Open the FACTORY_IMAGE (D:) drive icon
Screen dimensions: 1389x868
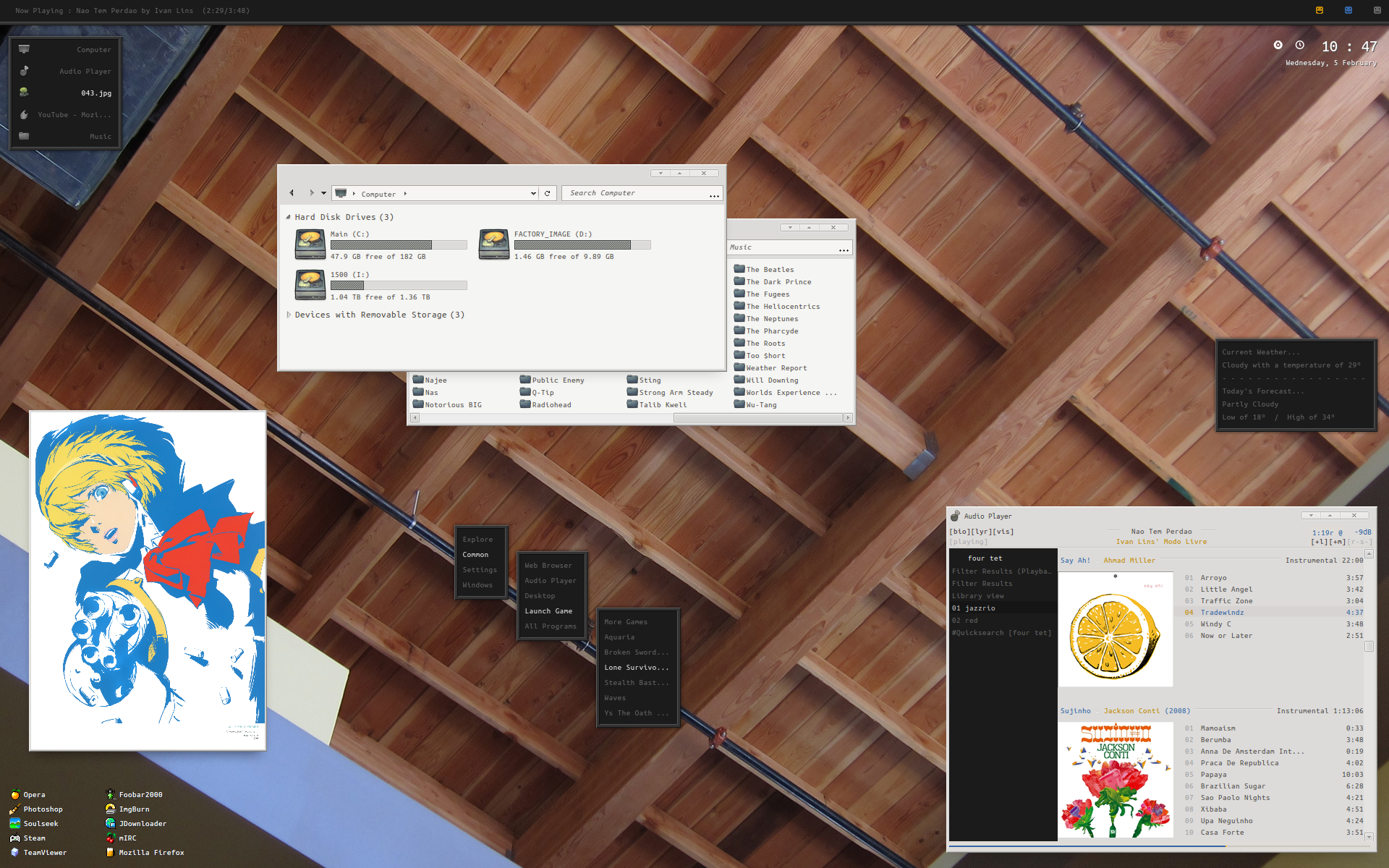point(494,244)
